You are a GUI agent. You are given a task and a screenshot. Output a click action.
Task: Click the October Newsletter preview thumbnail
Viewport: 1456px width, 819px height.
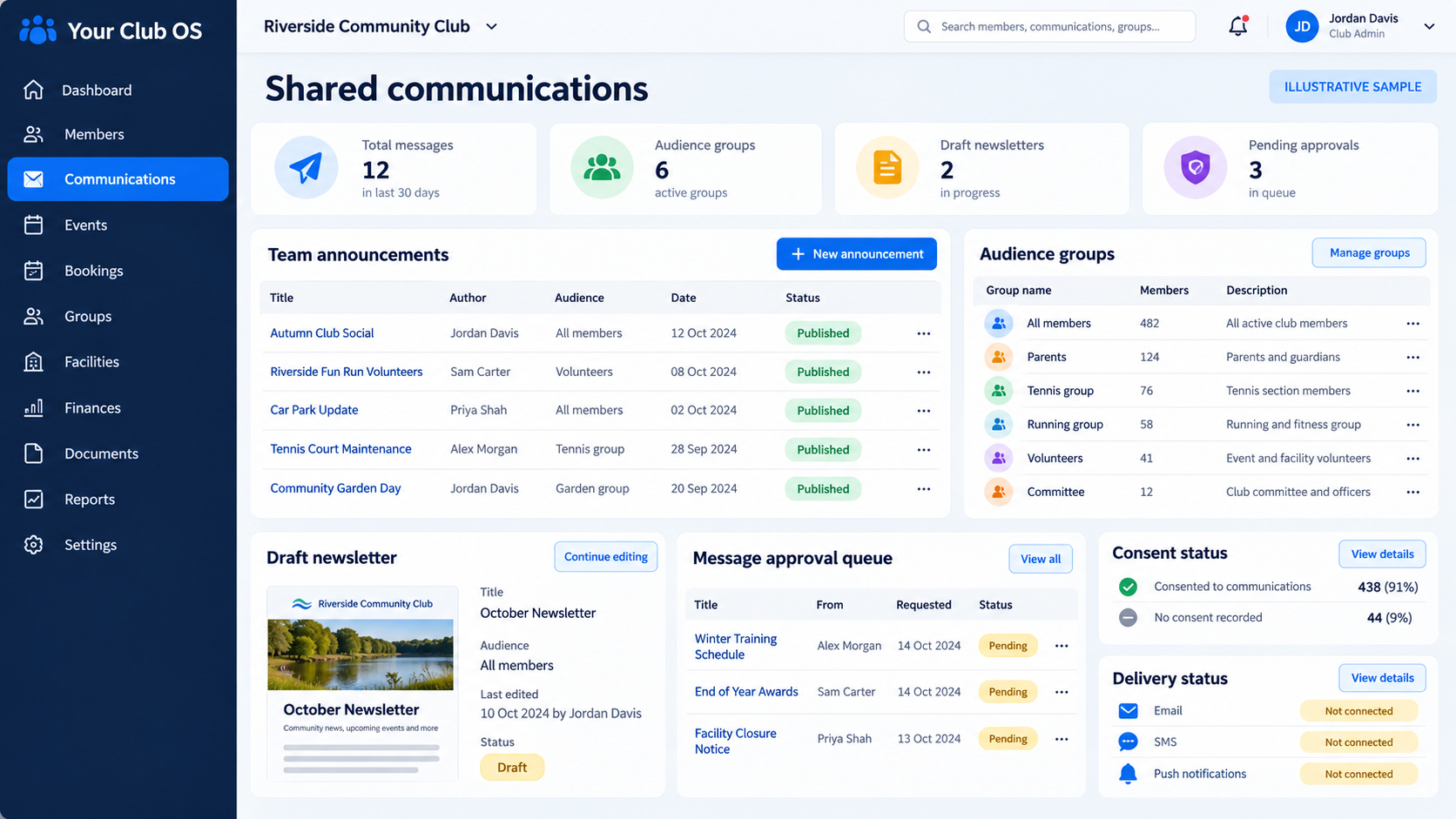[x=361, y=682]
